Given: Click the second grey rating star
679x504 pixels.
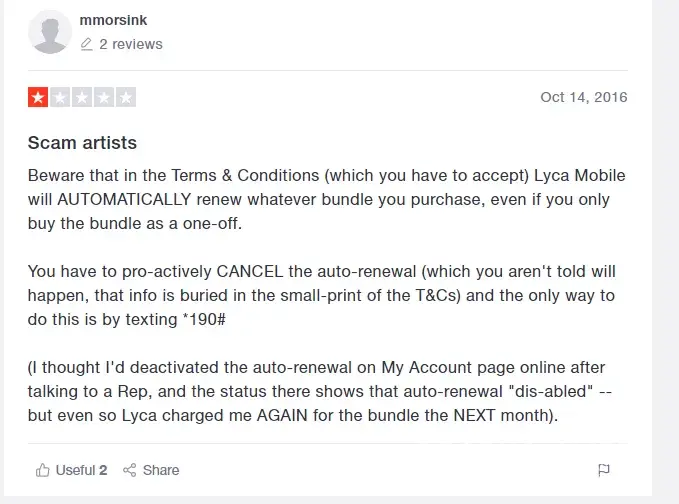Looking at the screenshot, I should pos(60,98).
